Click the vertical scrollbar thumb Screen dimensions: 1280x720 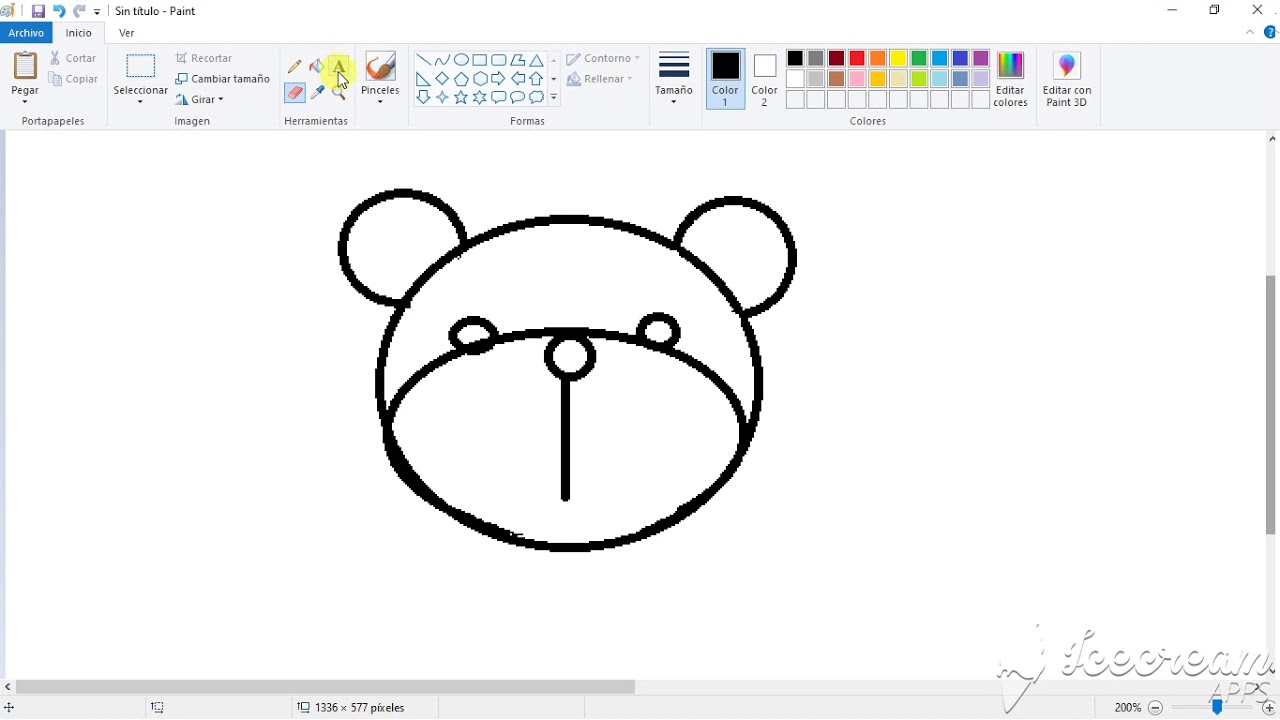coord(1272,405)
